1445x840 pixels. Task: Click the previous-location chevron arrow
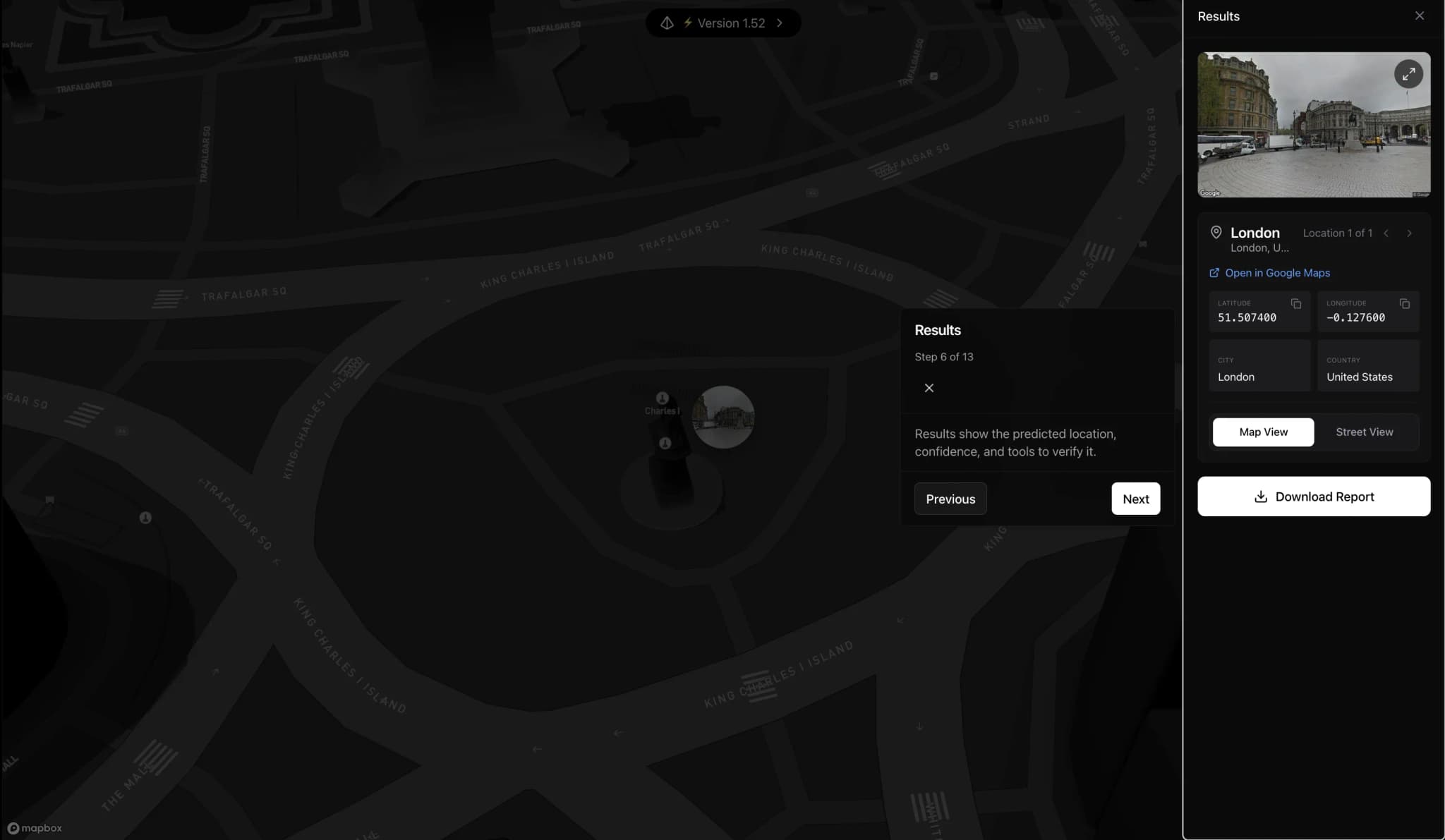(1386, 233)
